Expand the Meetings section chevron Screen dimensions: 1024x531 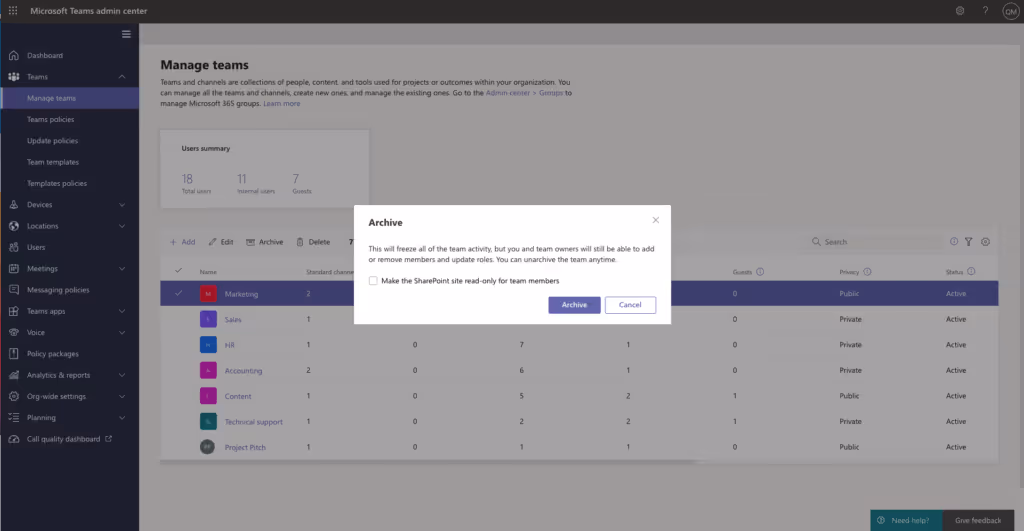coord(122,268)
